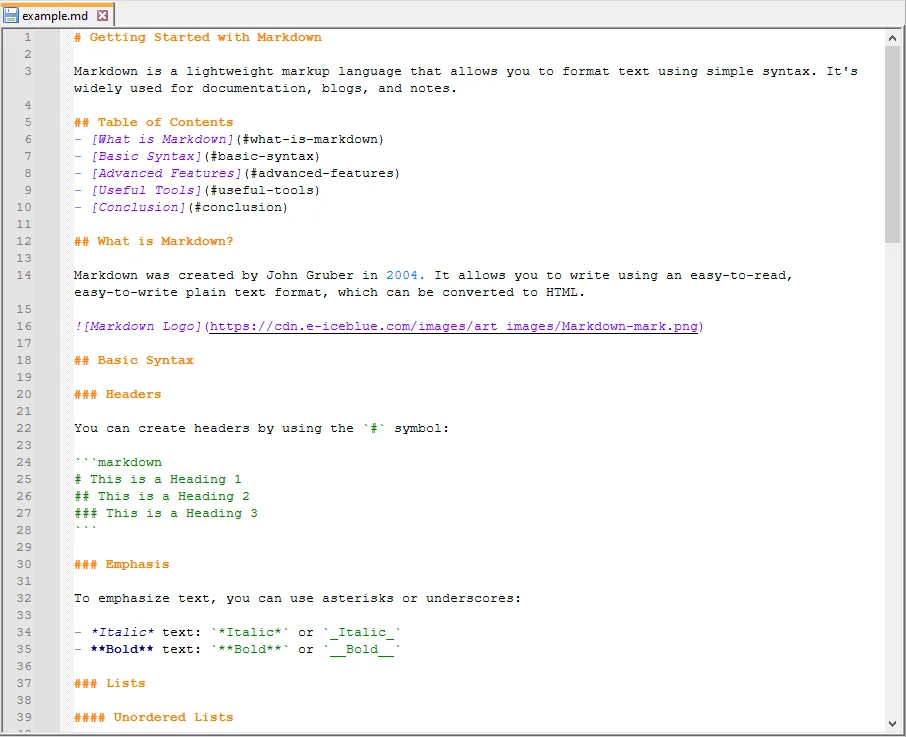Close the example.md tab
Image resolution: width=906 pixels, height=737 pixels.
pyautogui.click(x=103, y=14)
